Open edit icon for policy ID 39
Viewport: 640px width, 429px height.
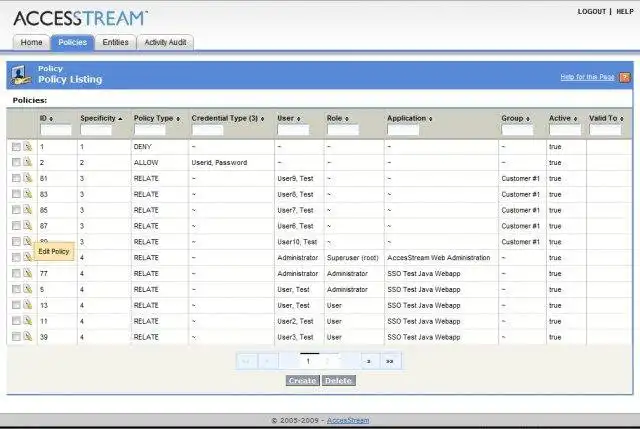[x=27, y=337]
